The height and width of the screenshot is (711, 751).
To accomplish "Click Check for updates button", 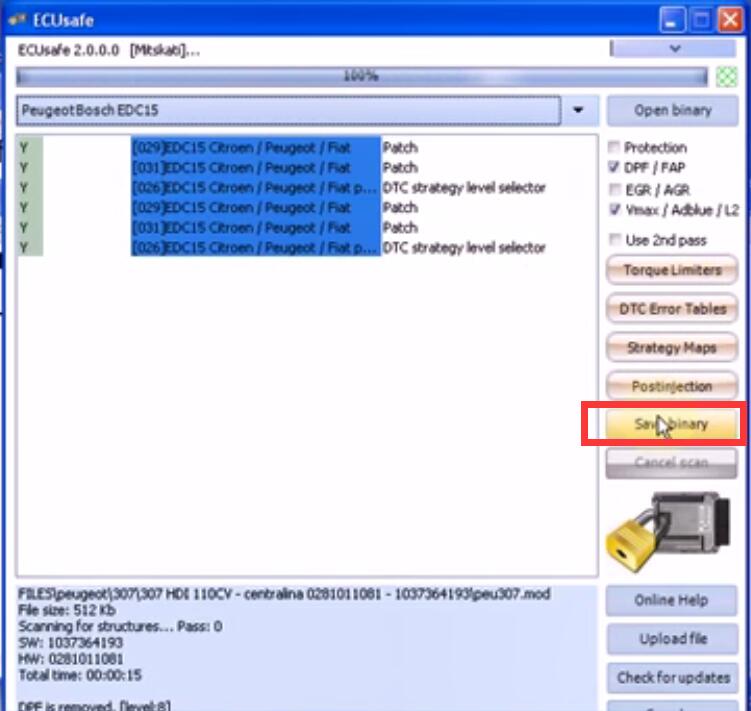I will 672,677.
